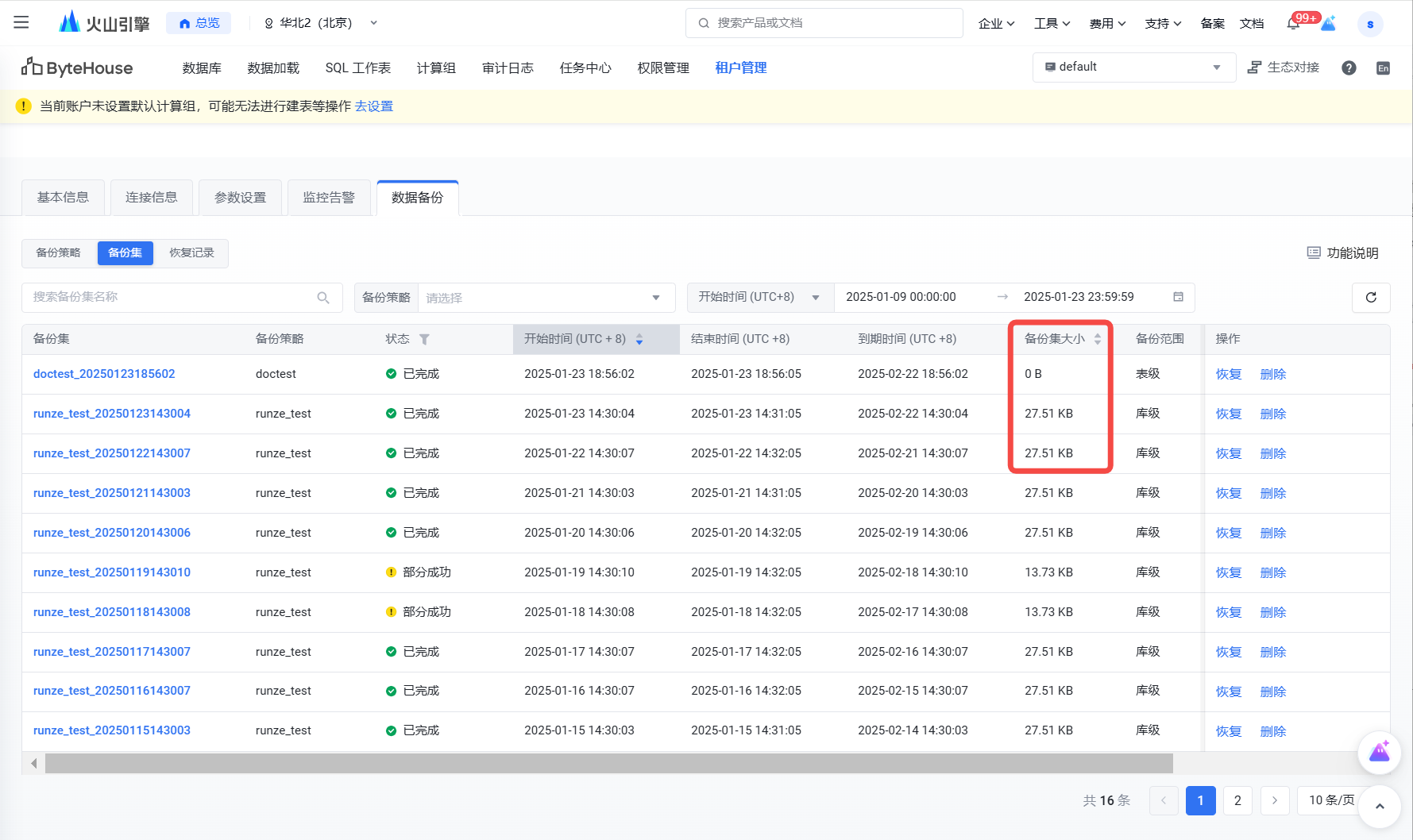Screen dimensions: 1413x840
Task: Click the back-to-top arrow button
Action: pyautogui.click(x=1380, y=807)
